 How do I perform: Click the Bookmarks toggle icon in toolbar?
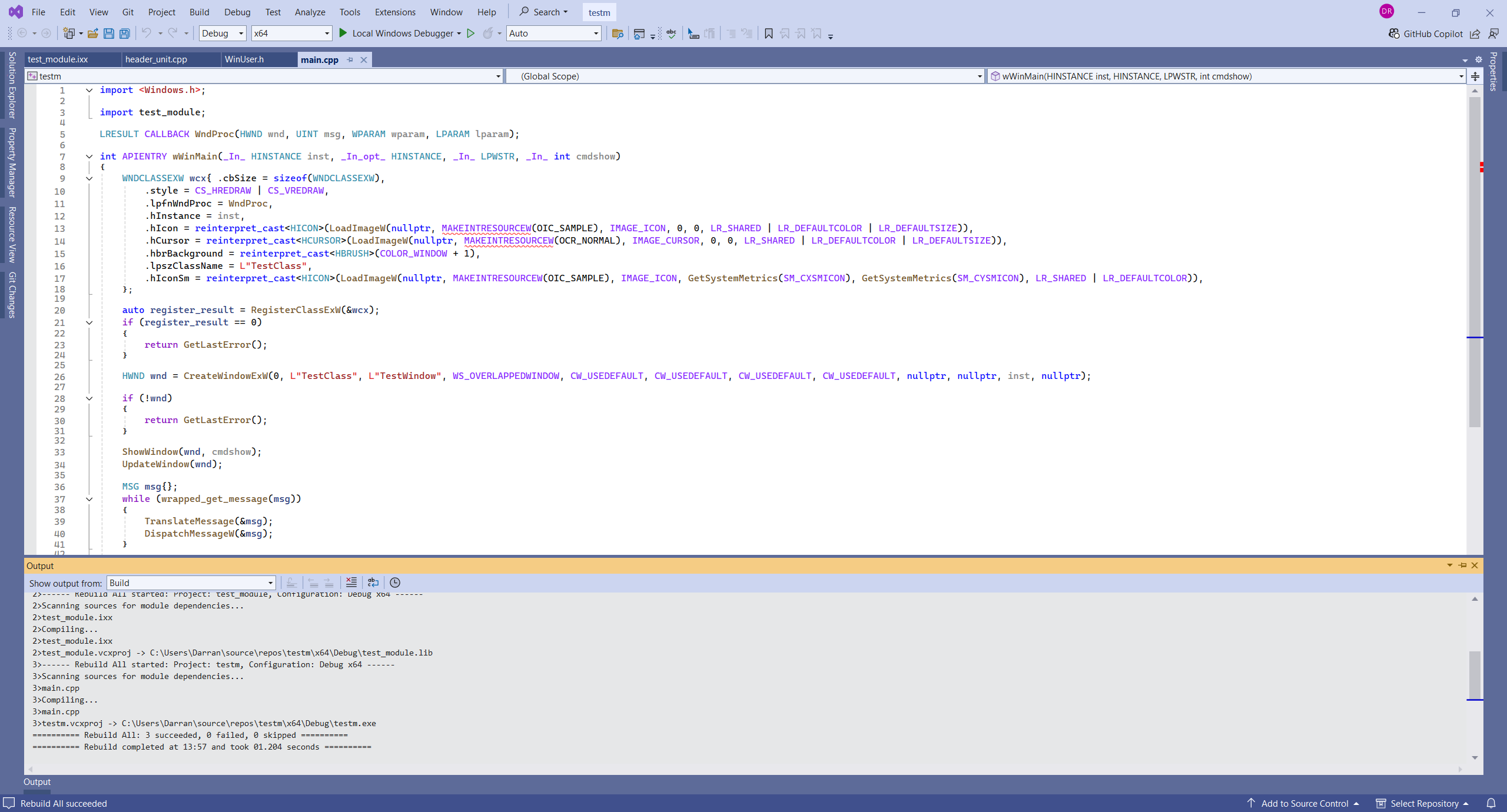768,33
